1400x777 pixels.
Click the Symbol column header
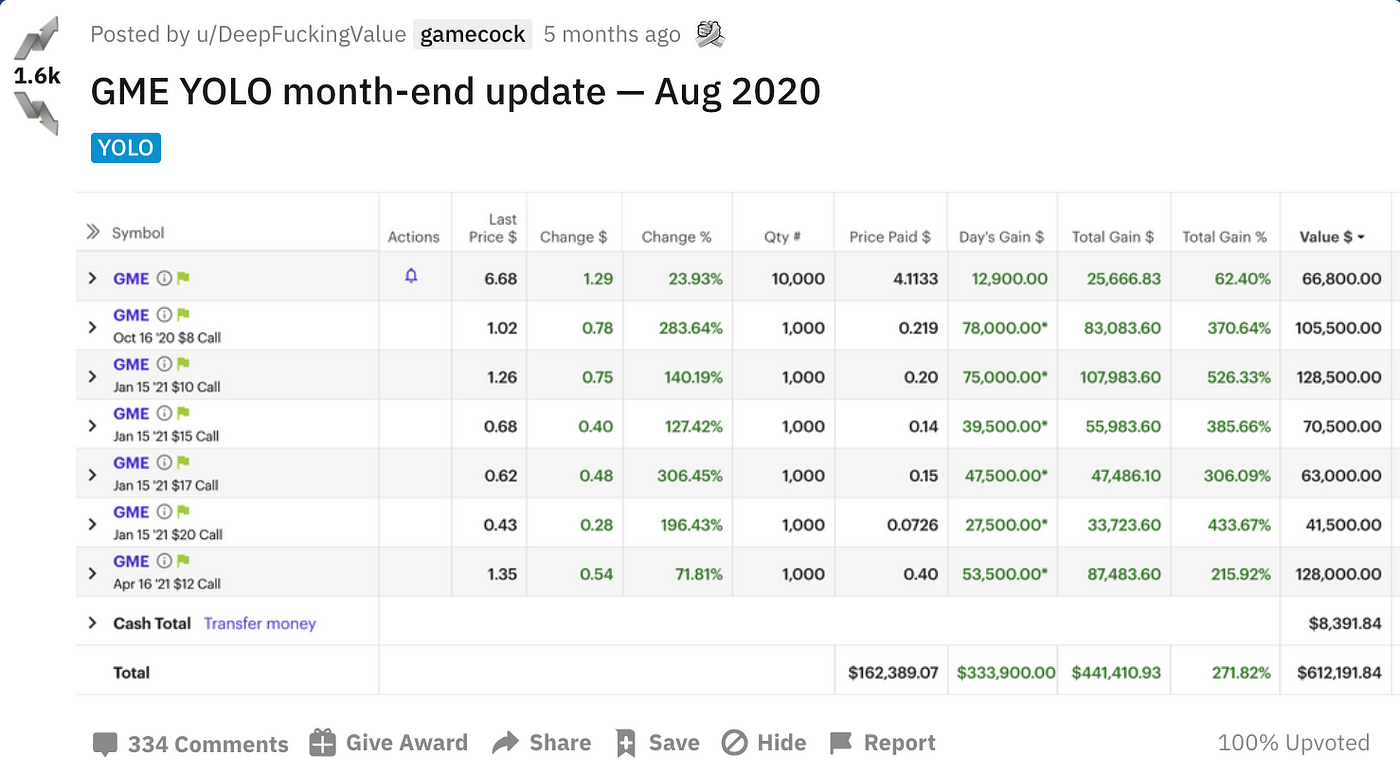tap(138, 232)
